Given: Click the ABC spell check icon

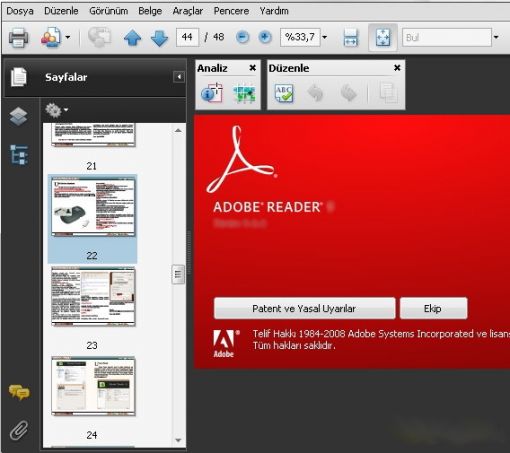Looking at the screenshot, I should [284, 93].
